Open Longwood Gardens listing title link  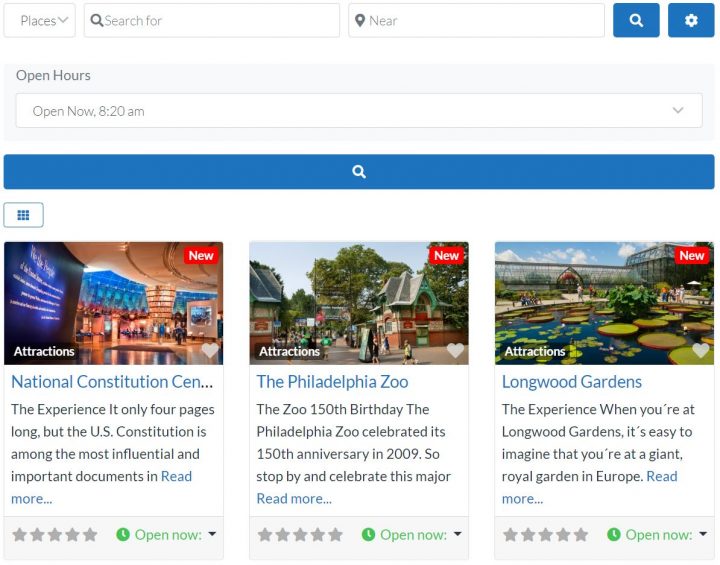572,381
